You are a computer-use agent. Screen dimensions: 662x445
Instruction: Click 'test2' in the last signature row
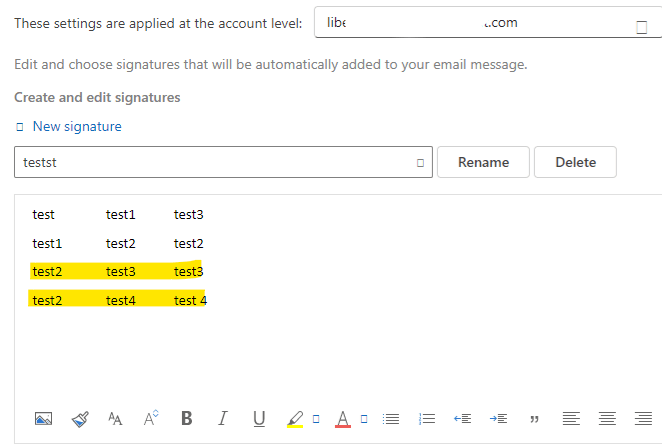[47, 300]
